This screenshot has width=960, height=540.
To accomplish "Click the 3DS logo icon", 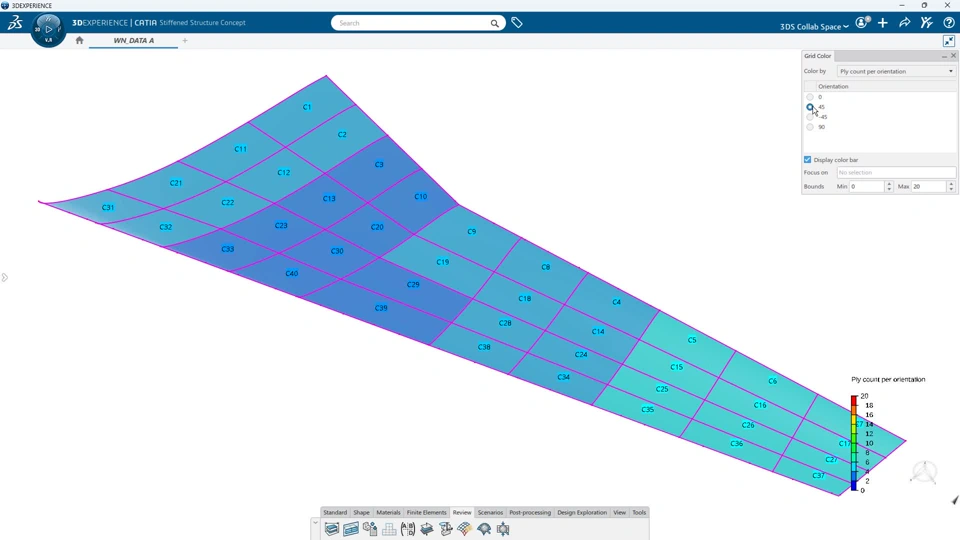I will click(x=15, y=23).
